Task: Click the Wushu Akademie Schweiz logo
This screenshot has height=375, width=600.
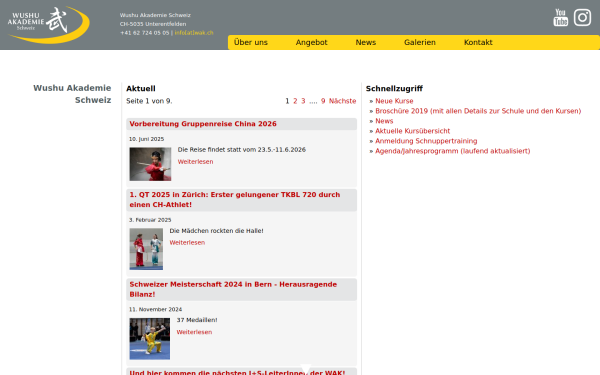Action: click(48, 24)
